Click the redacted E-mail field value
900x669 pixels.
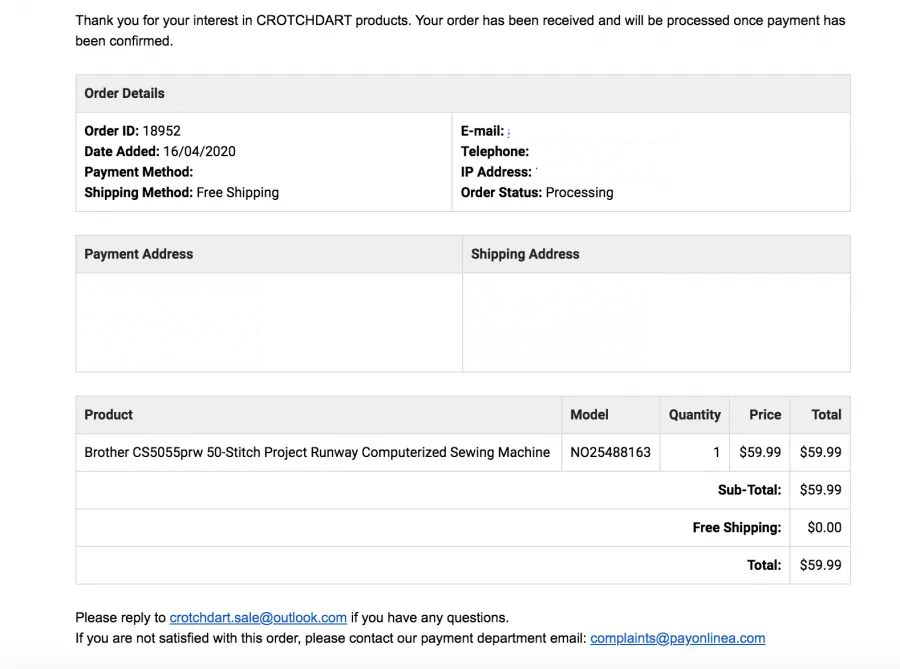(x=591, y=133)
